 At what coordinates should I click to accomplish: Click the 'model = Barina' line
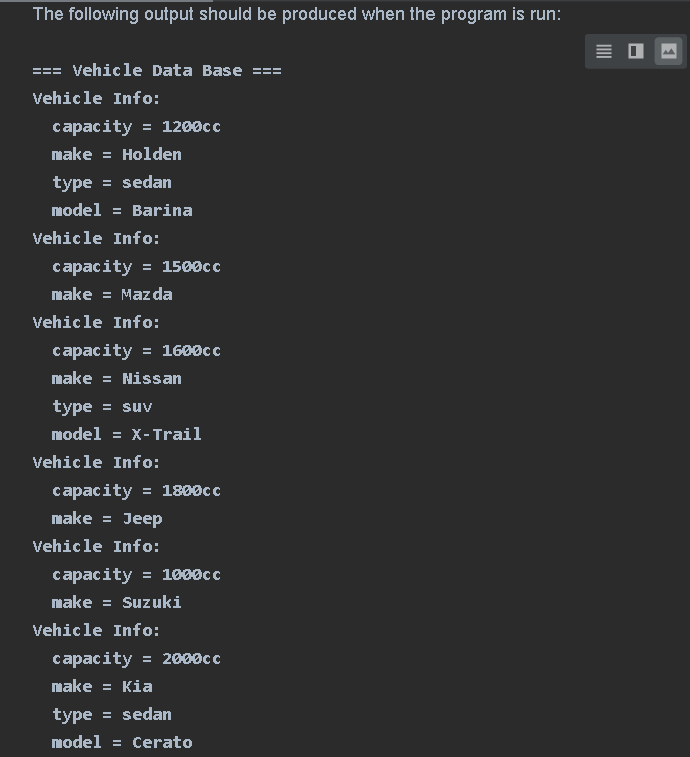point(122,210)
